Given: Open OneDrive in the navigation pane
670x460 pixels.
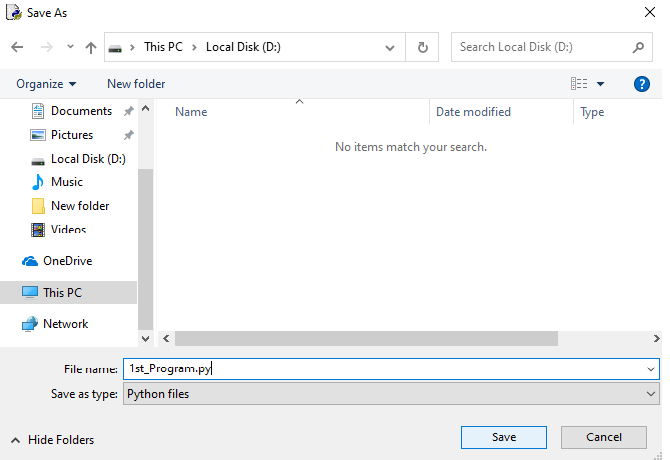Looking at the screenshot, I should click(67, 261).
